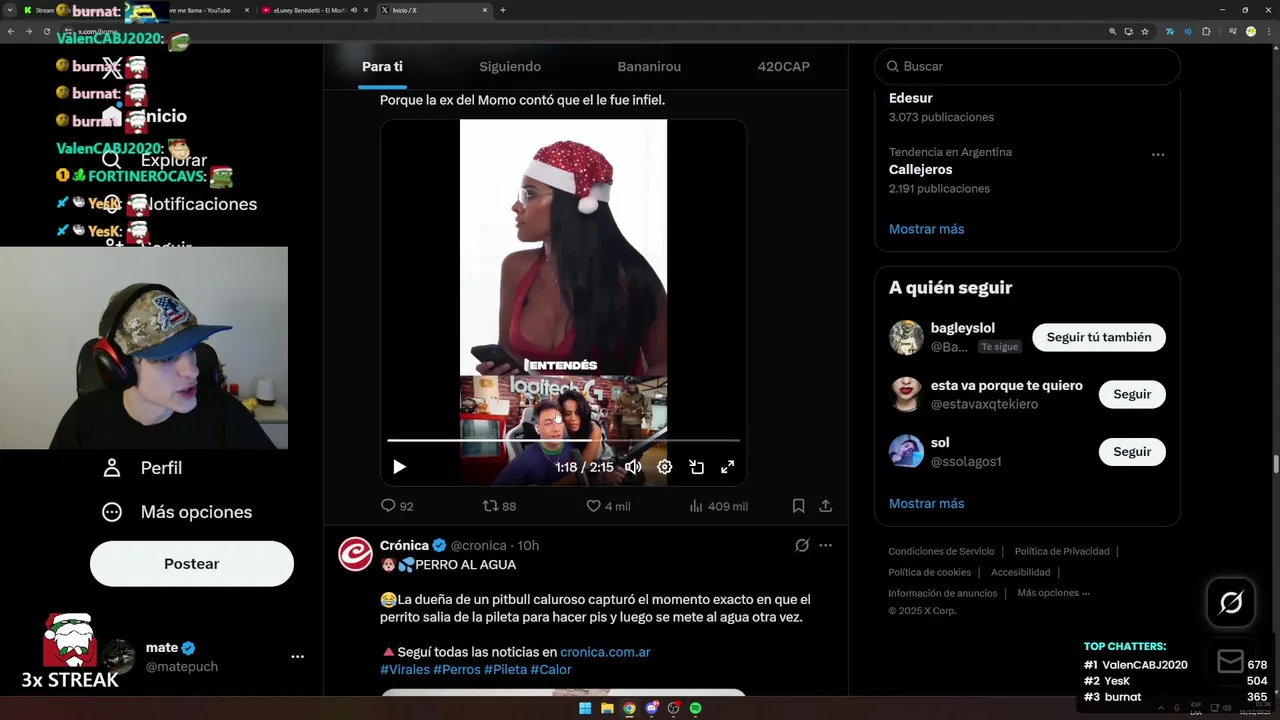Open replies with the comment icon showing 92
The image size is (1280, 720).
click(x=397, y=506)
